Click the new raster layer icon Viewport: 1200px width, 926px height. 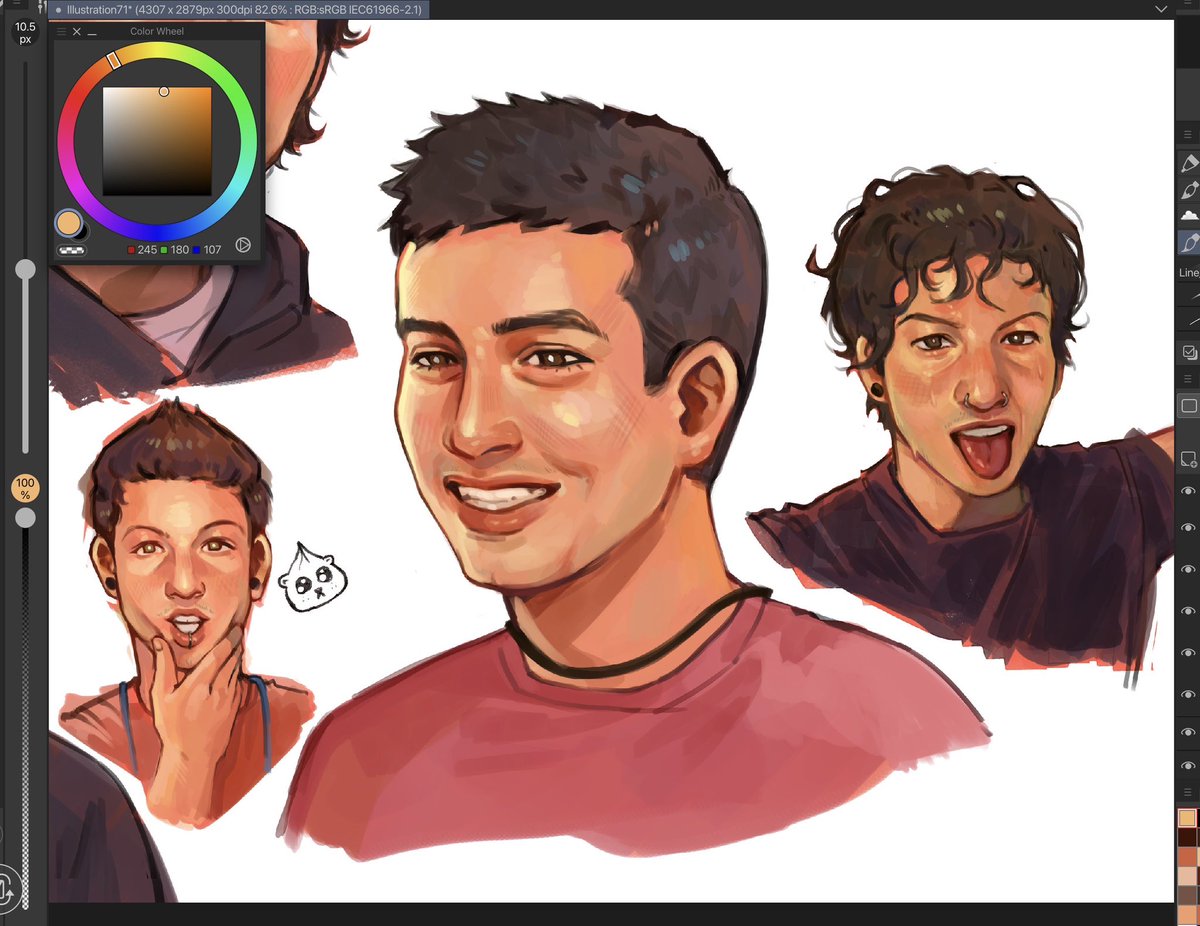(1189, 460)
